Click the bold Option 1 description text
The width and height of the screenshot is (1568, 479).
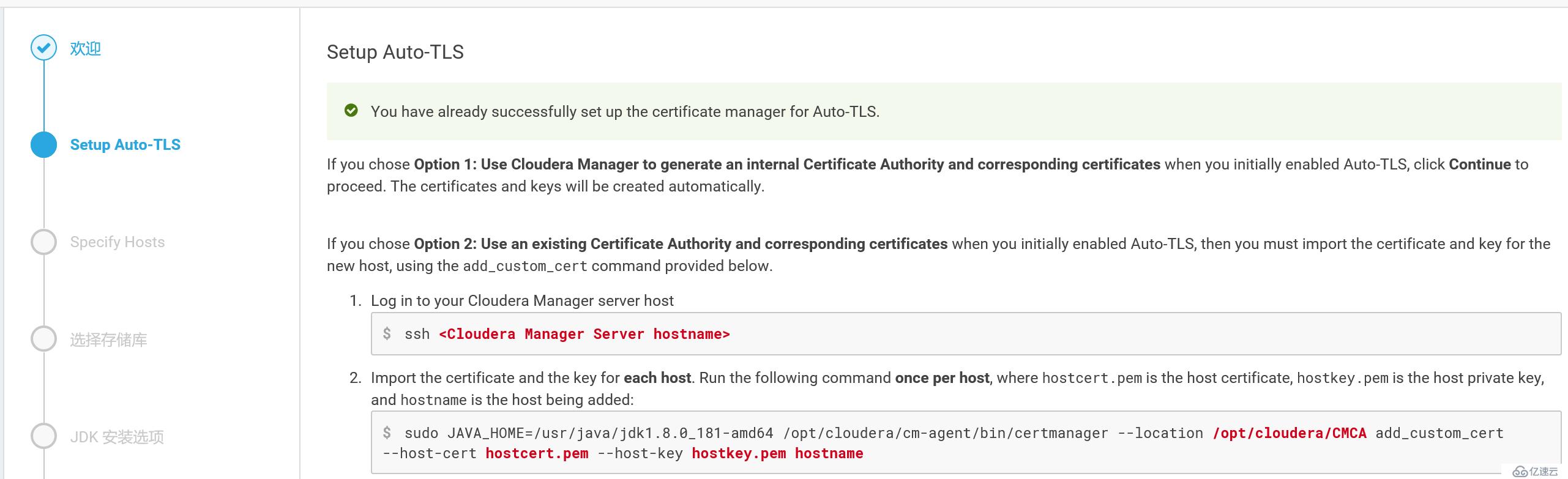click(x=787, y=165)
